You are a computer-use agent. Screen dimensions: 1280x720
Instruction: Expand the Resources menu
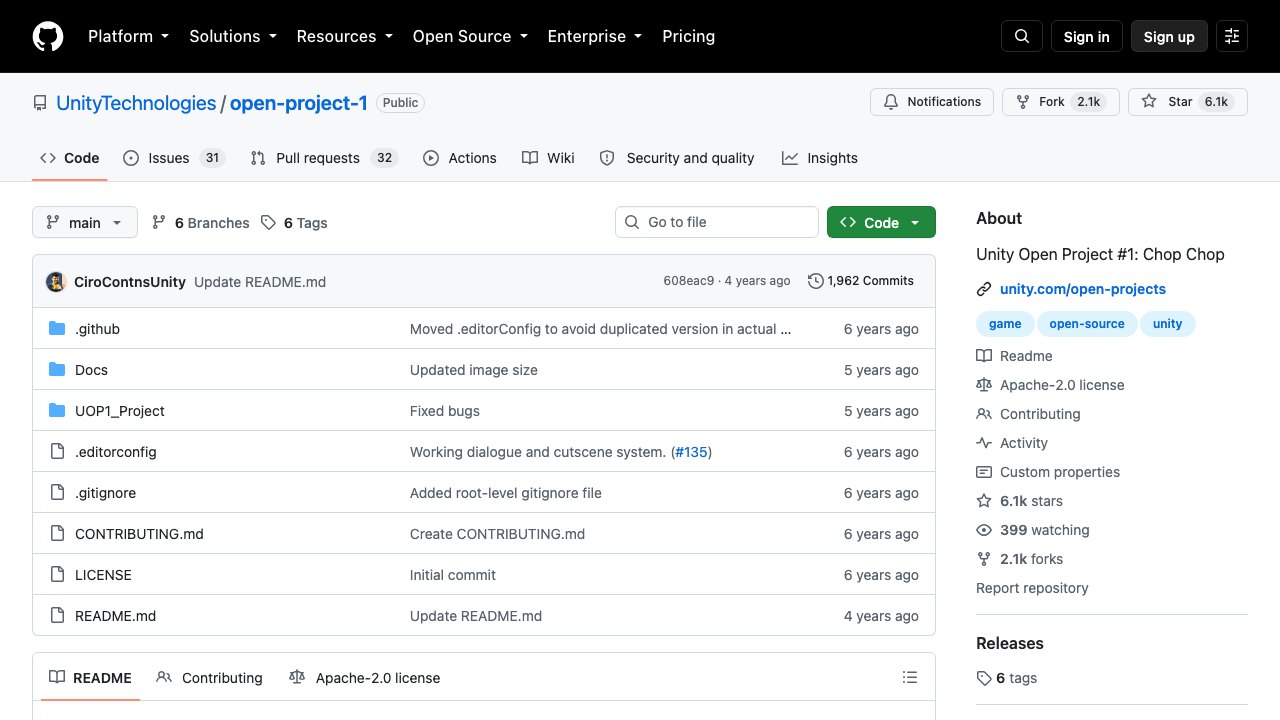tap(344, 36)
